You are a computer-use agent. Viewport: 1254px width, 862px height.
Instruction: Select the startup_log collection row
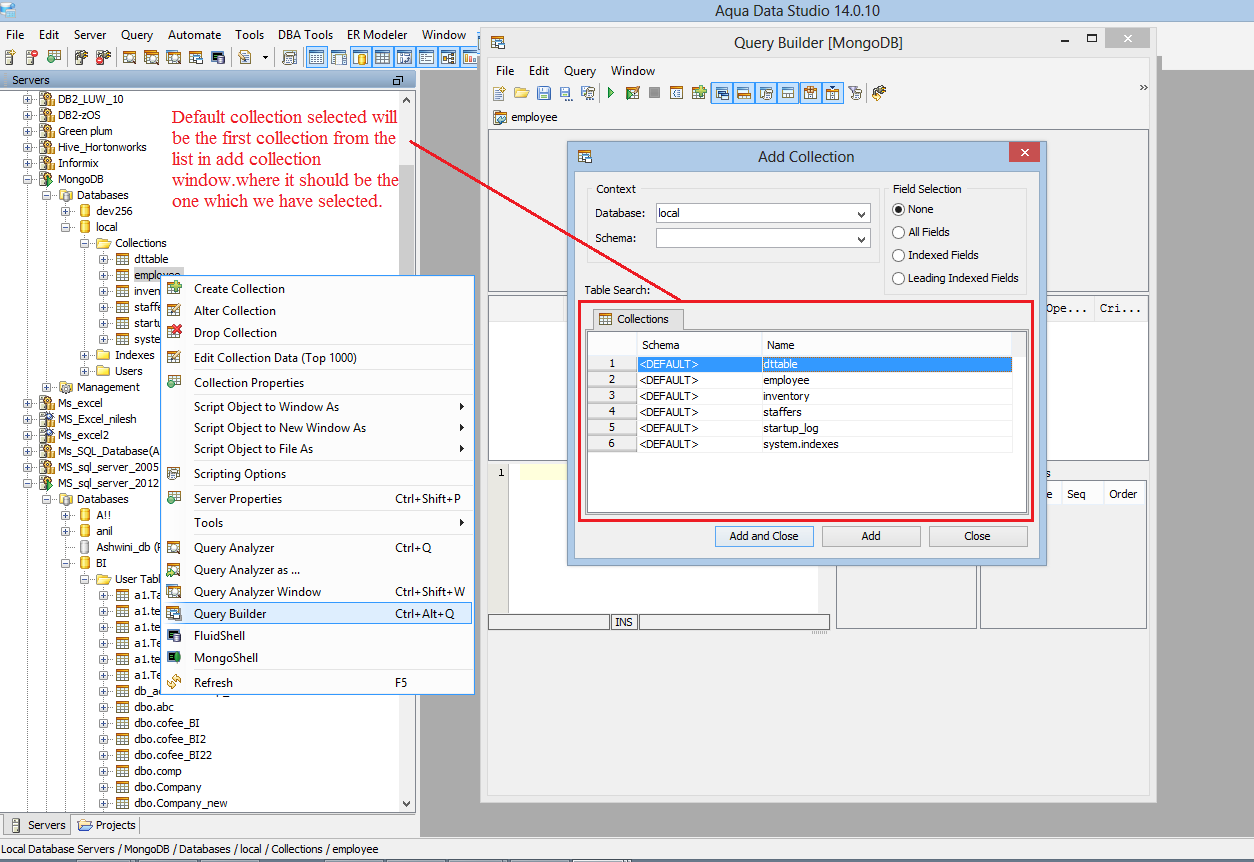pyautogui.click(x=800, y=428)
